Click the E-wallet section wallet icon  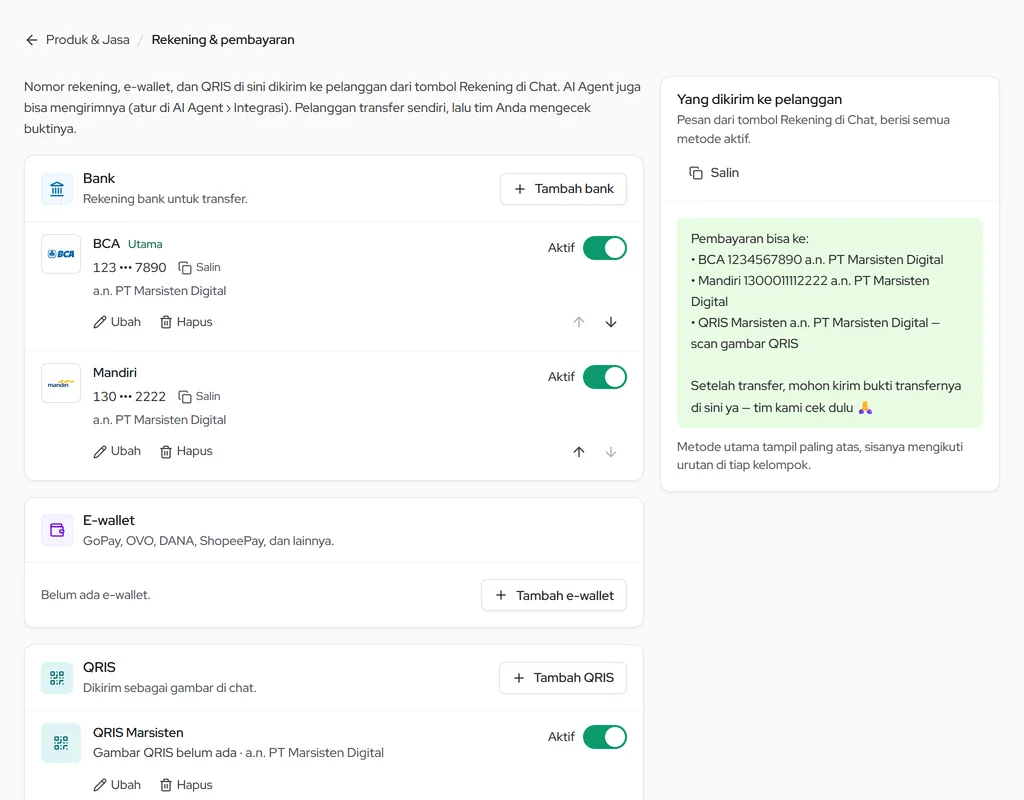click(x=57, y=530)
